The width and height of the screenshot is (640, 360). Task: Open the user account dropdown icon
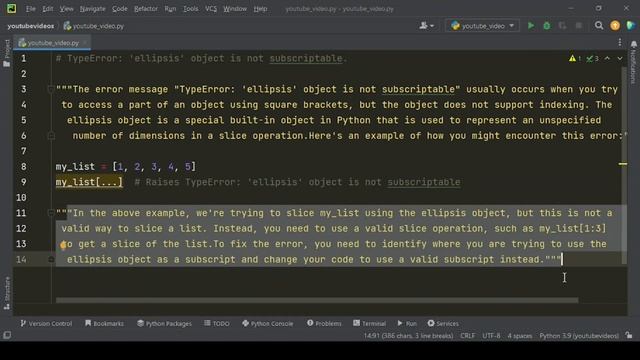tap(427, 26)
